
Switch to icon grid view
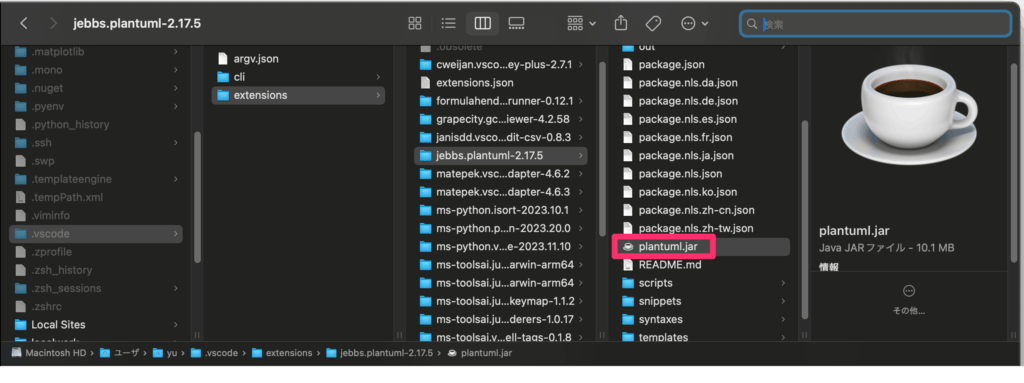pyautogui.click(x=415, y=24)
